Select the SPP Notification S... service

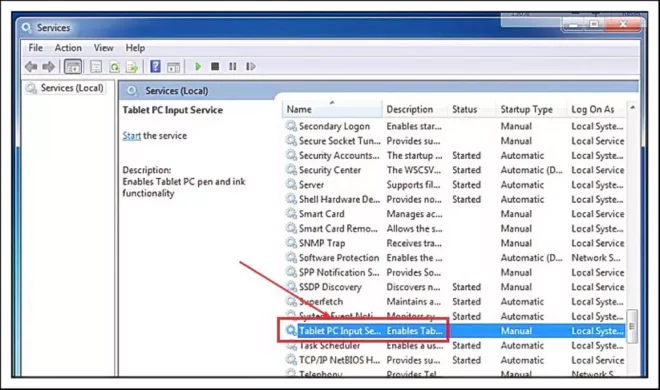click(x=455, y=273)
